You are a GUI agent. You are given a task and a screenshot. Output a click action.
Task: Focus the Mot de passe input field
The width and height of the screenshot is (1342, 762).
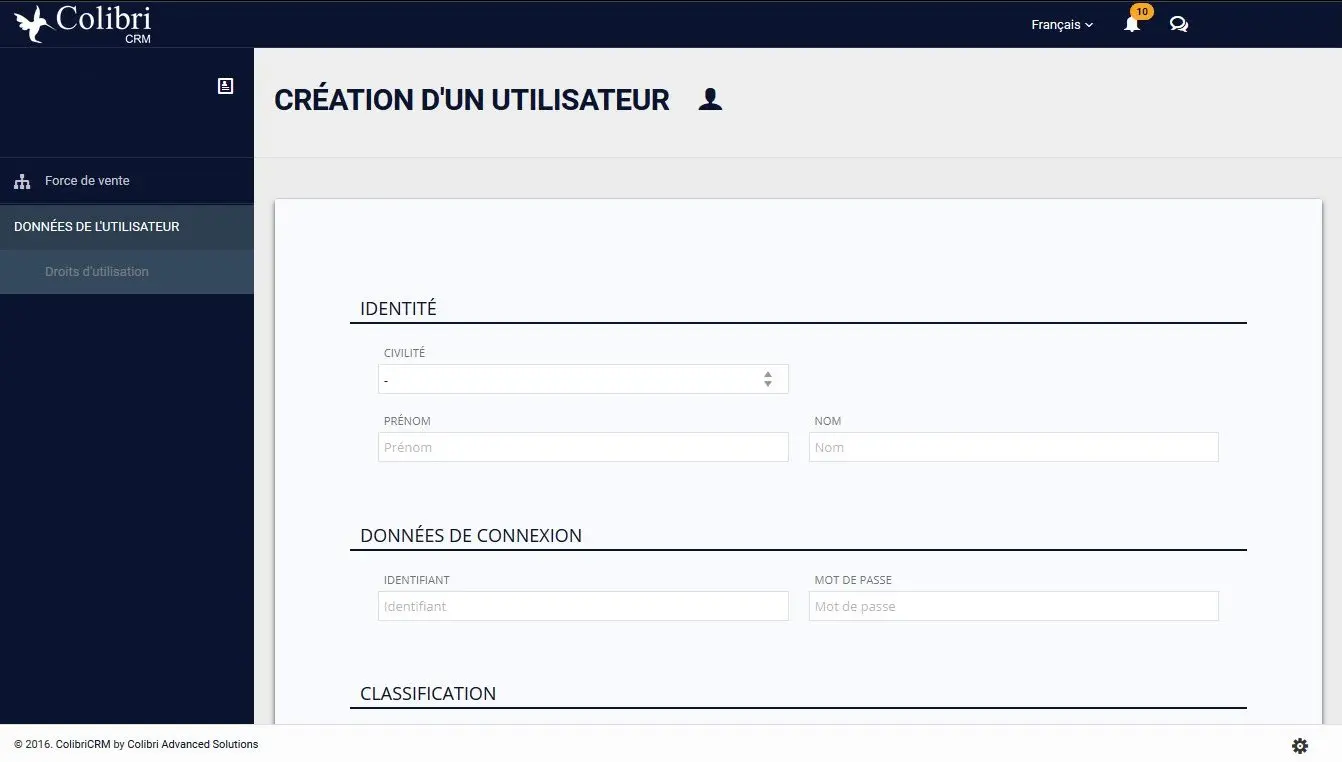coord(1013,606)
